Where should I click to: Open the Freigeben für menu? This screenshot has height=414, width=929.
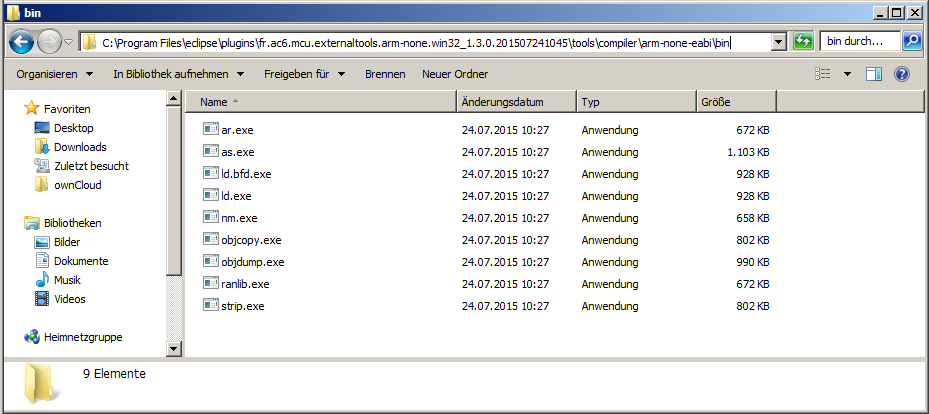tap(305, 74)
